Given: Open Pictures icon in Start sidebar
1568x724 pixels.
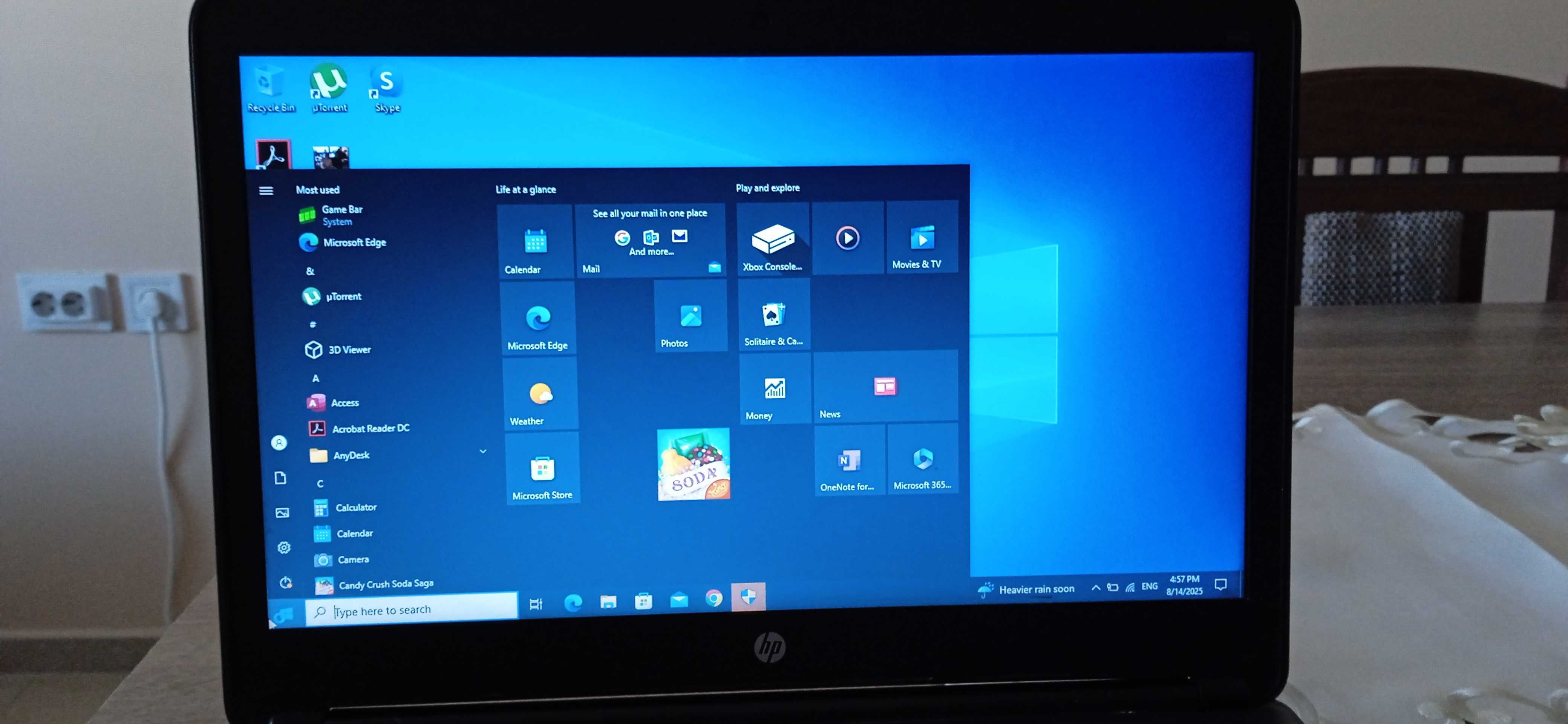Looking at the screenshot, I should pos(282,513).
